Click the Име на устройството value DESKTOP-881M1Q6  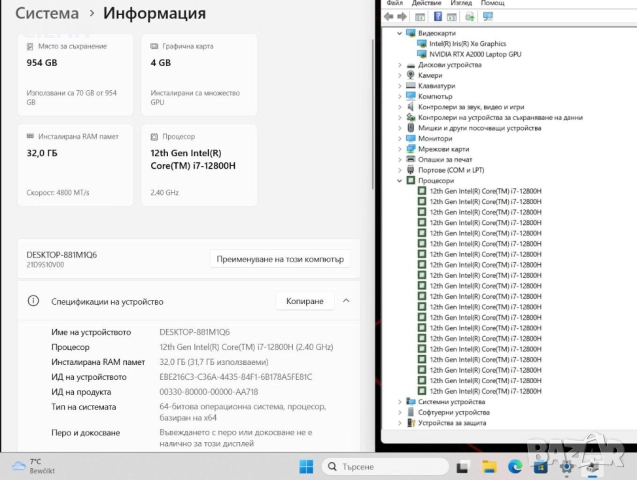click(194, 332)
